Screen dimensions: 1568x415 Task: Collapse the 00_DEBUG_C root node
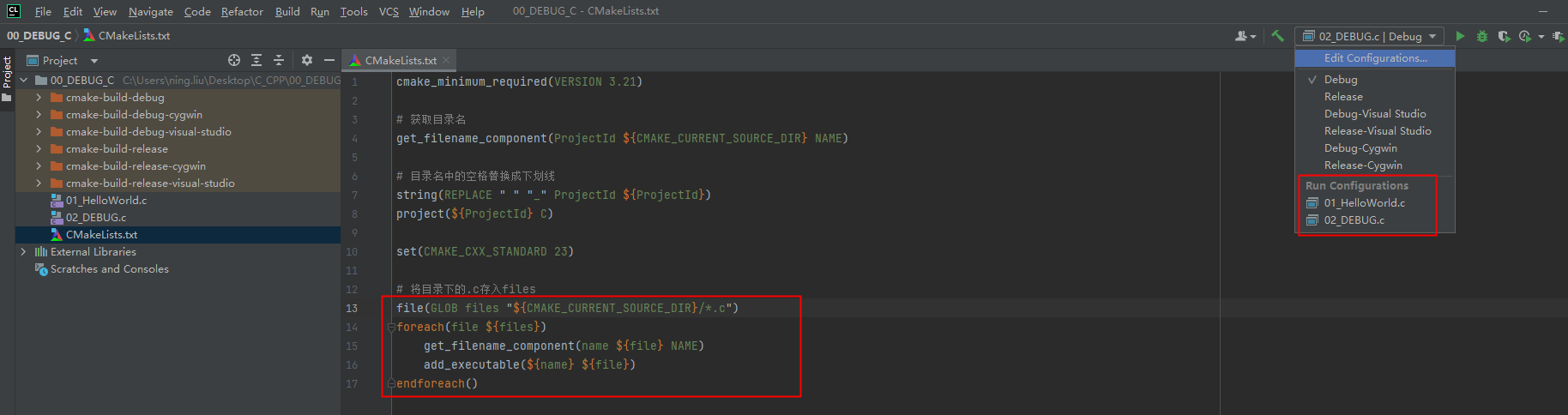pyautogui.click(x=23, y=81)
